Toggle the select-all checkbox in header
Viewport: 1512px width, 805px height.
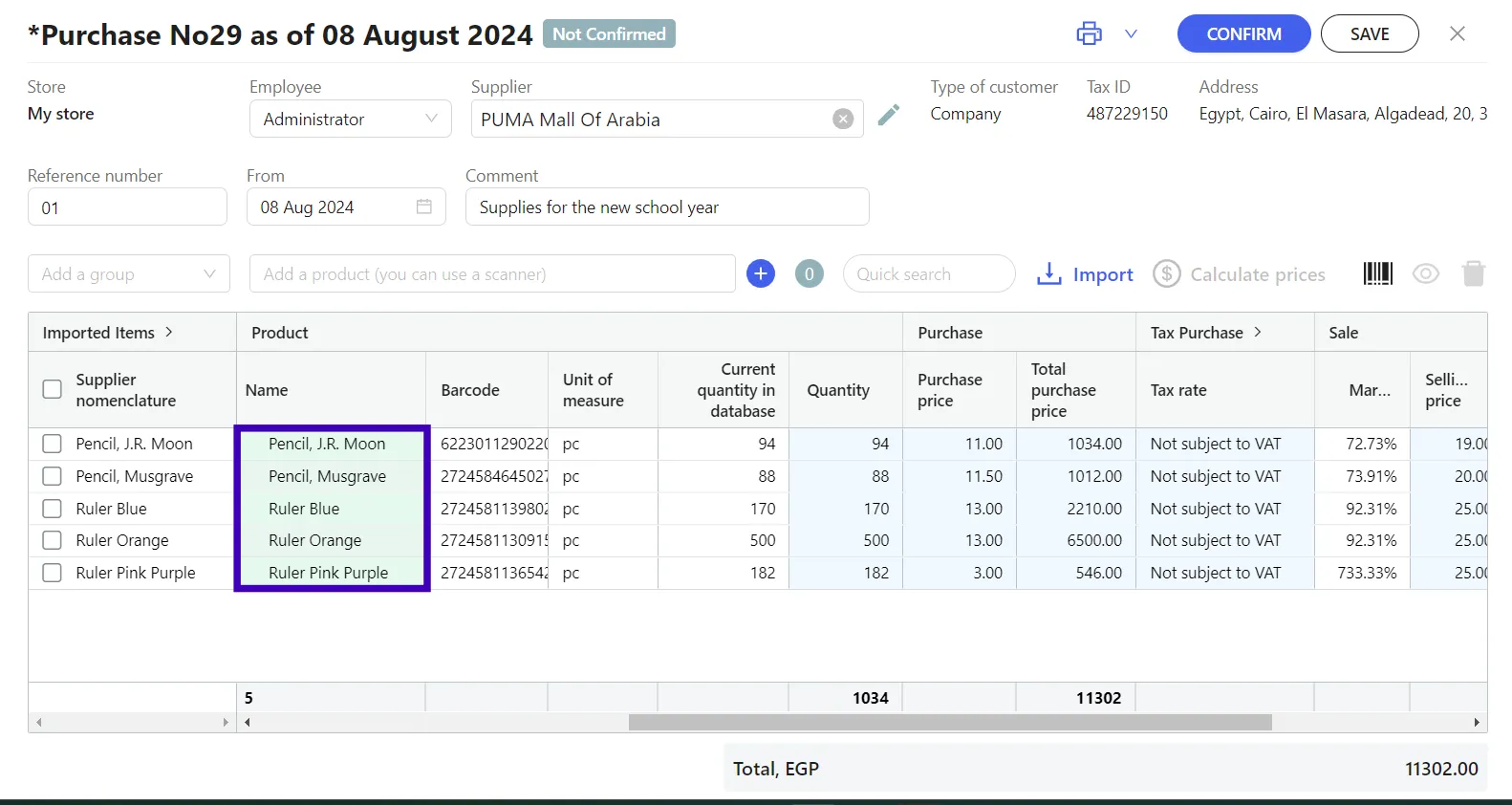click(x=53, y=389)
